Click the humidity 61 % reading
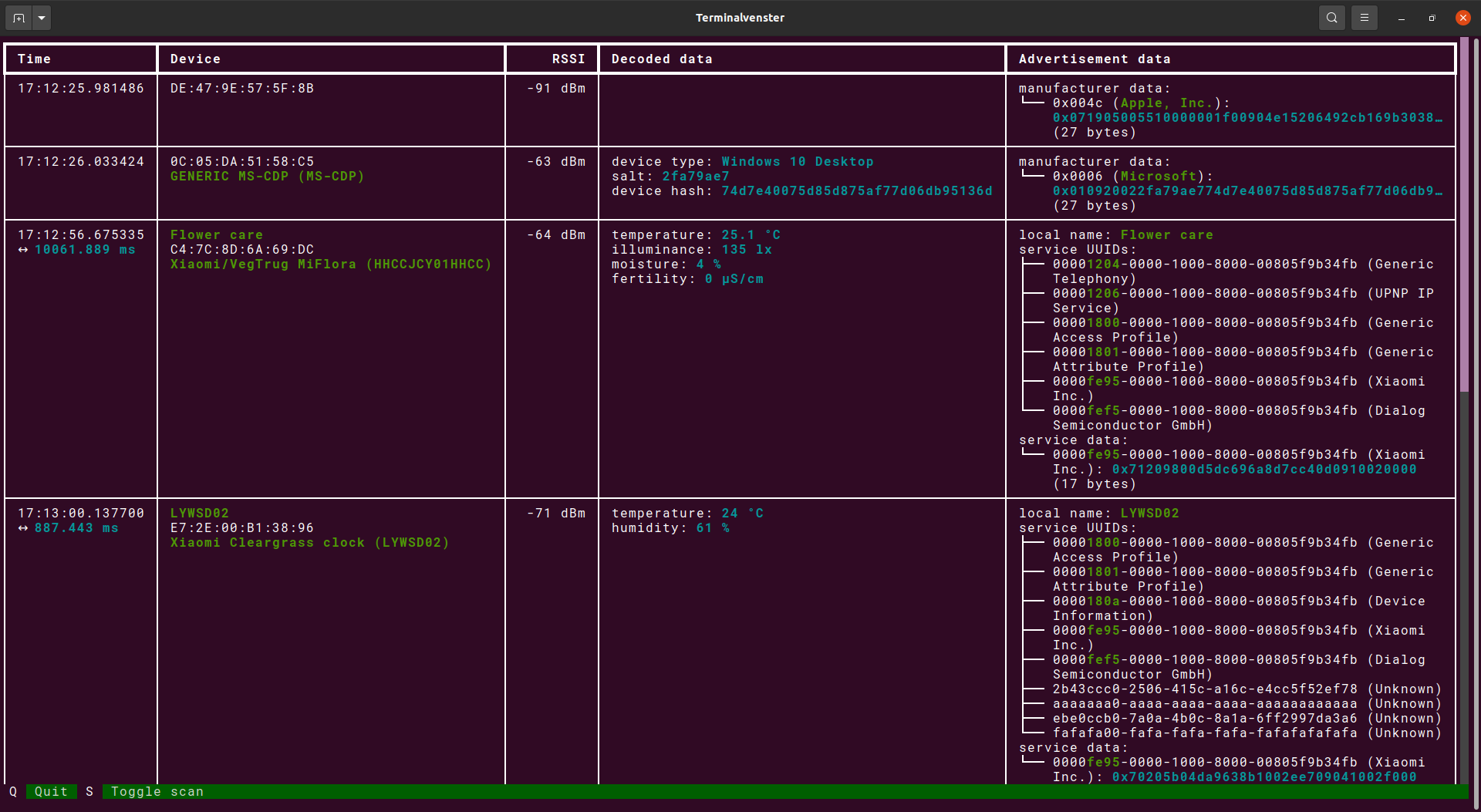The image size is (1481, 812). (670, 528)
